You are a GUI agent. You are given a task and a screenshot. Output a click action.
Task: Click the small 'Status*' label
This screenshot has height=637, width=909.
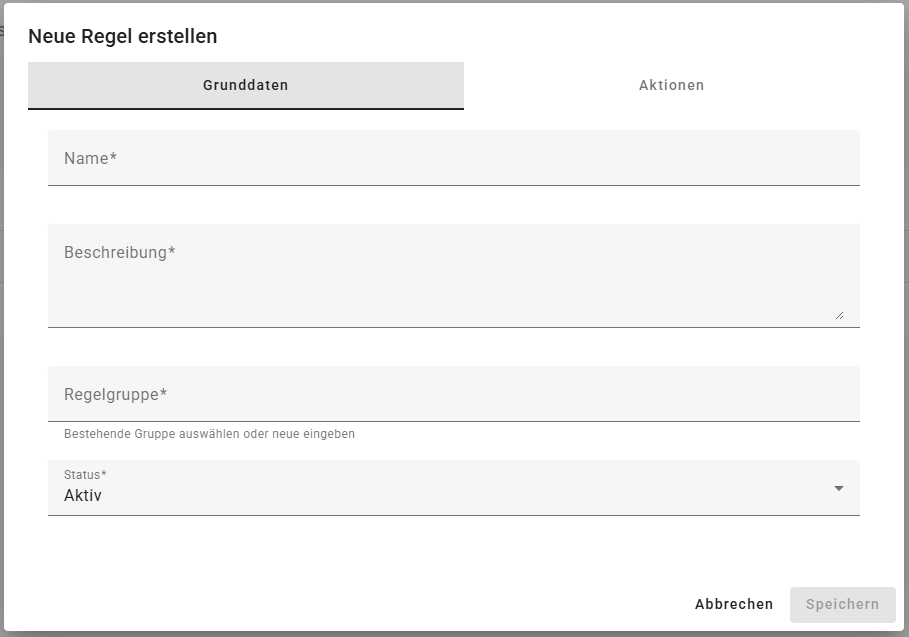click(x=85, y=474)
